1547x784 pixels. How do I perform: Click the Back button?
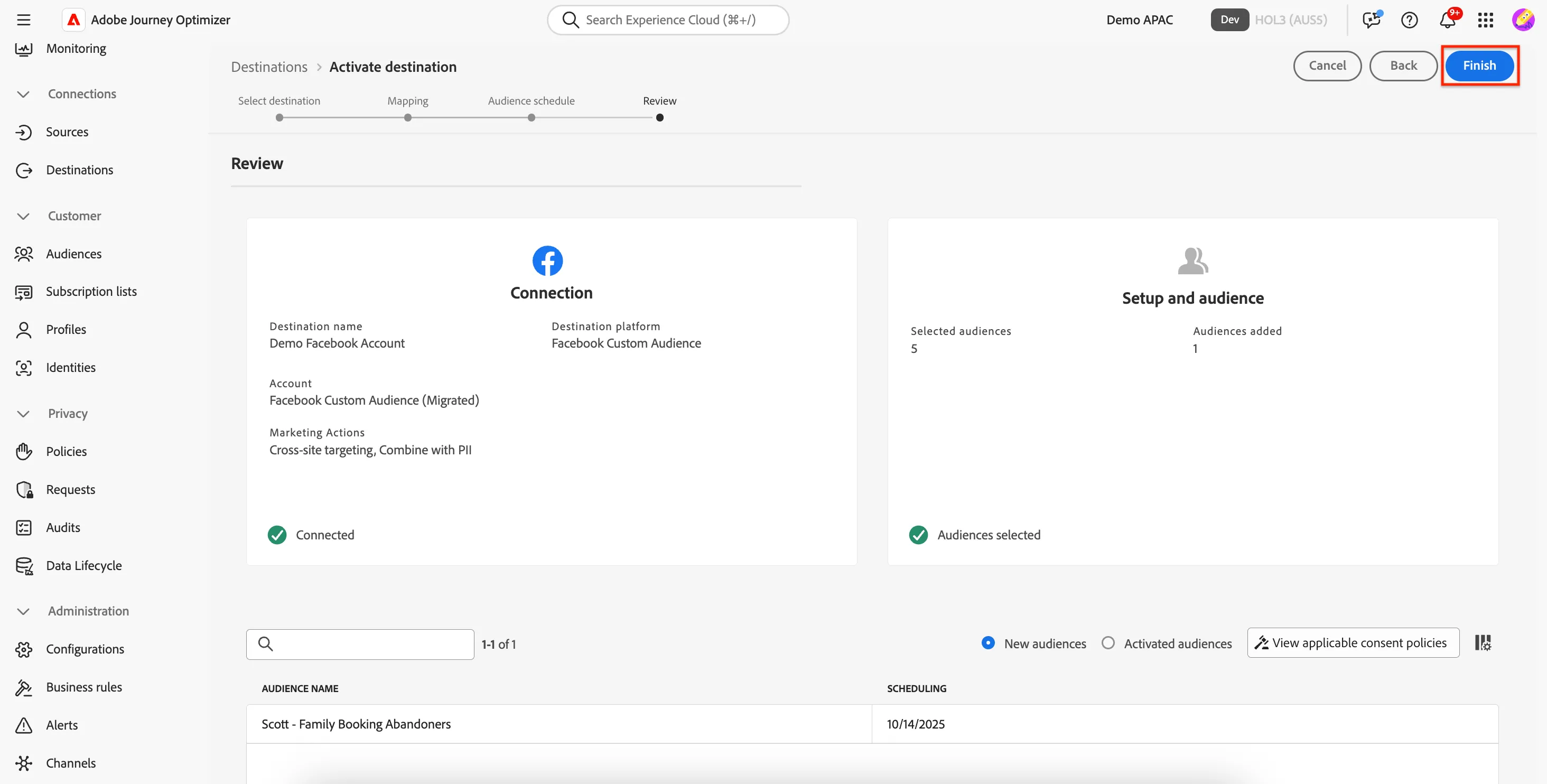(1403, 66)
